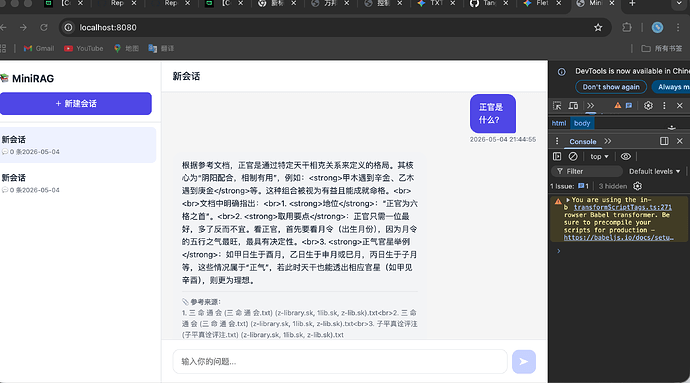690x383 pixels.
Task: Click Don't show again in DevTools
Action: pos(611,87)
